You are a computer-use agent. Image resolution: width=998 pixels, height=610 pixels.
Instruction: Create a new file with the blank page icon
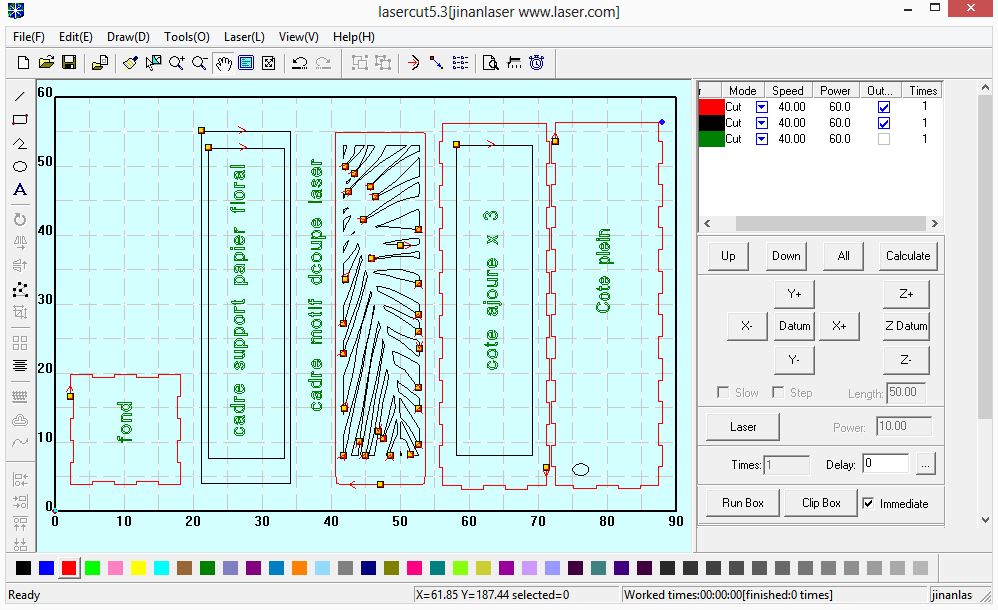coord(24,62)
